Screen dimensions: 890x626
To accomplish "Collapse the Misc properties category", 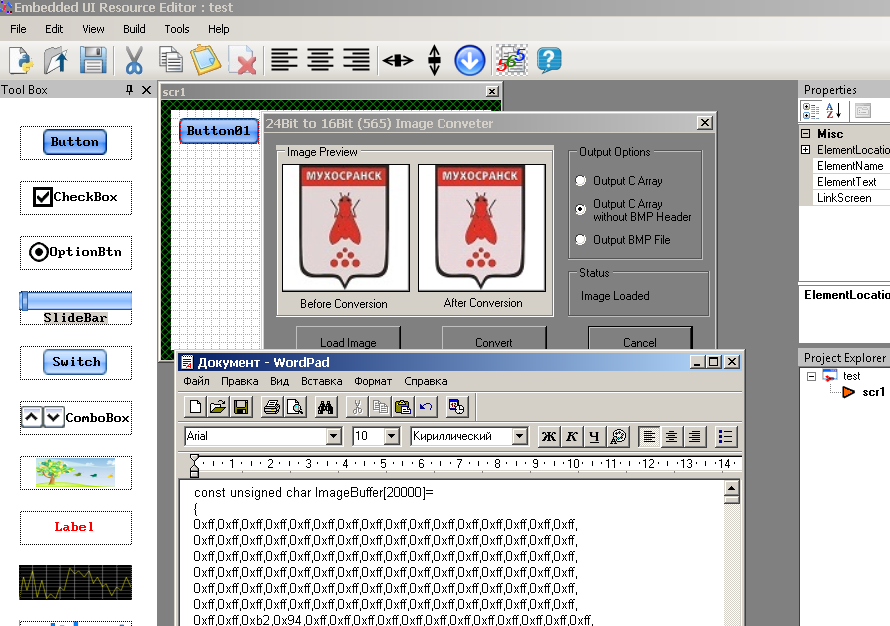I will [x=805, y=133].
